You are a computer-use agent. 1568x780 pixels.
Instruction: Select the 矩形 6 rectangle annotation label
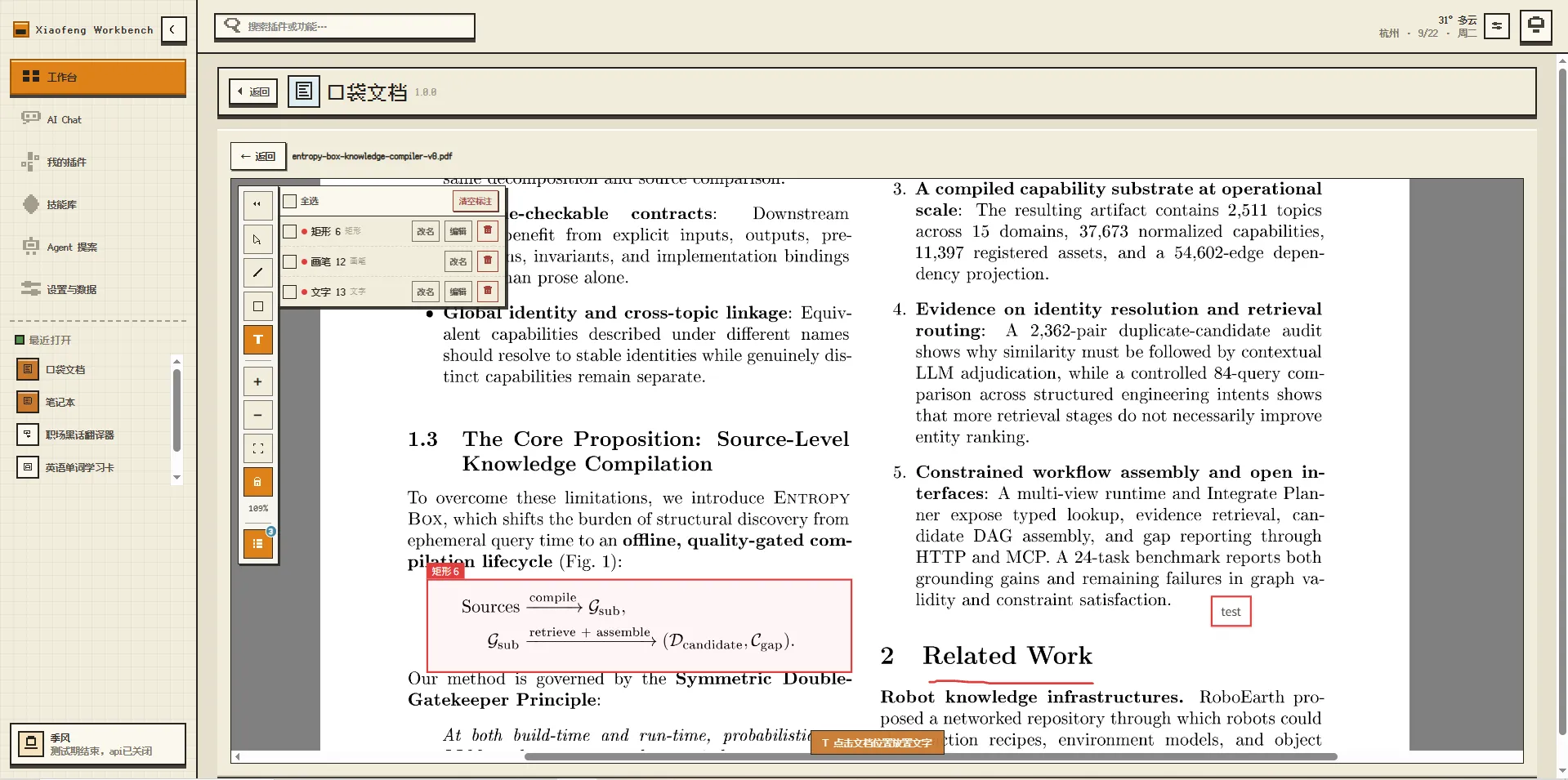point(445,572)
